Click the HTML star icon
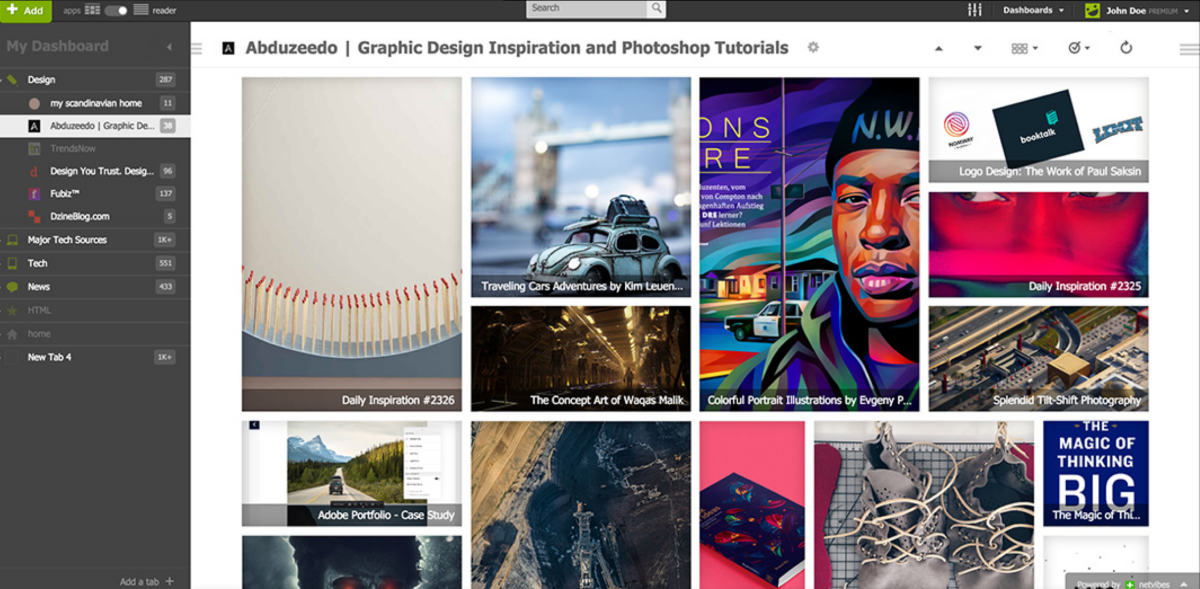1200x589 pixels. (x=12, y=310)
